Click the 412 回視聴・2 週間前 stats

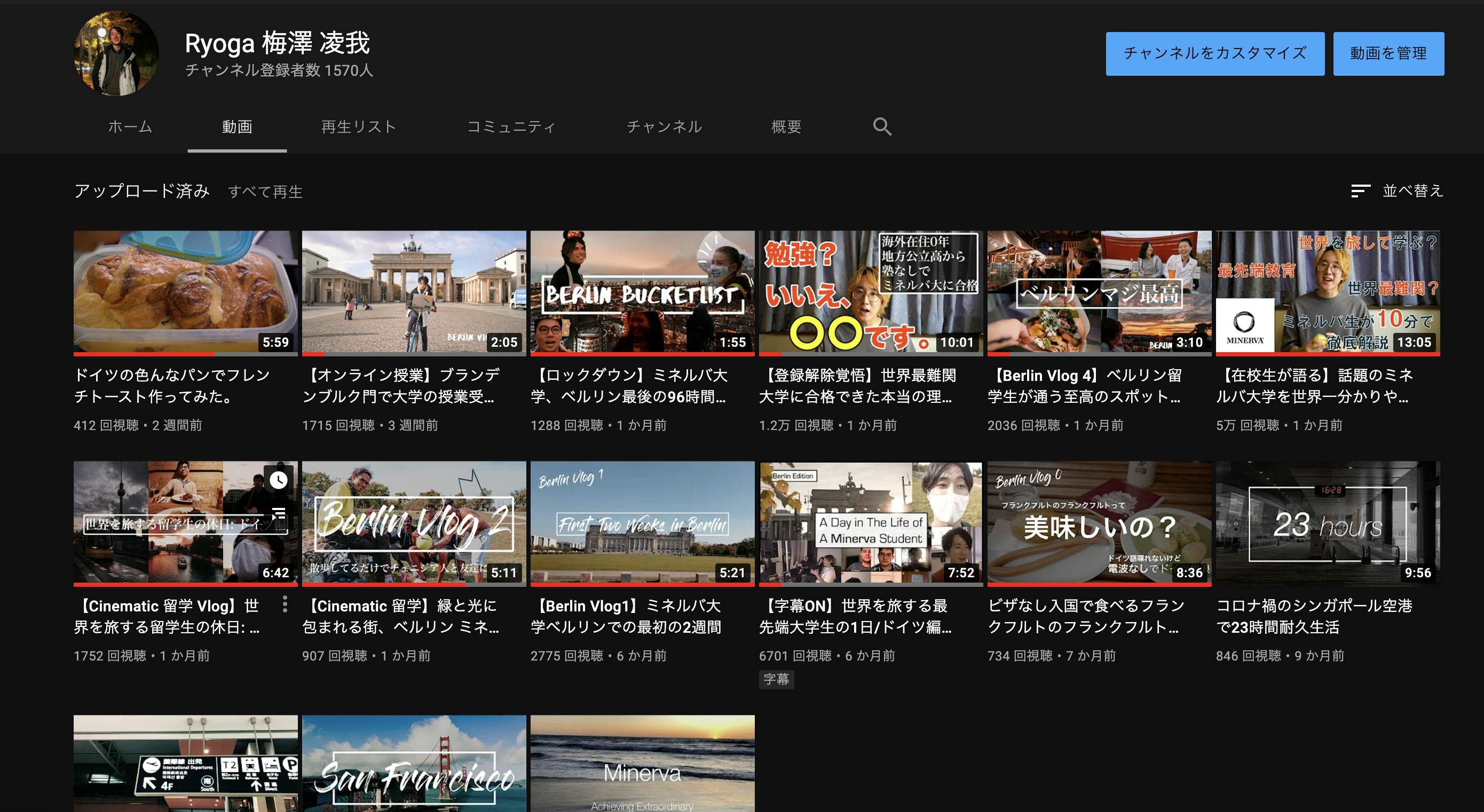[x=138, y=425]
